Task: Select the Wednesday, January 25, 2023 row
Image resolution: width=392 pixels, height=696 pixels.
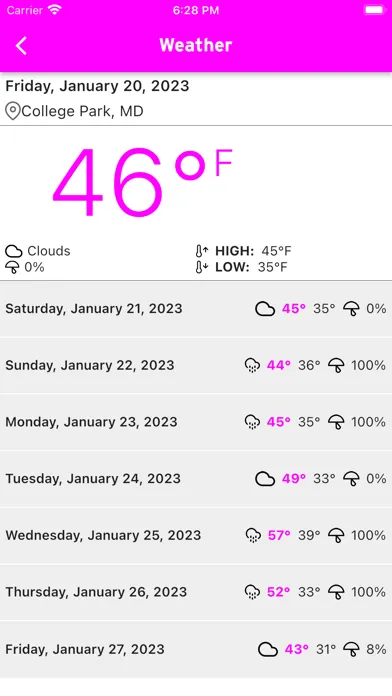Action: (196, 535)
